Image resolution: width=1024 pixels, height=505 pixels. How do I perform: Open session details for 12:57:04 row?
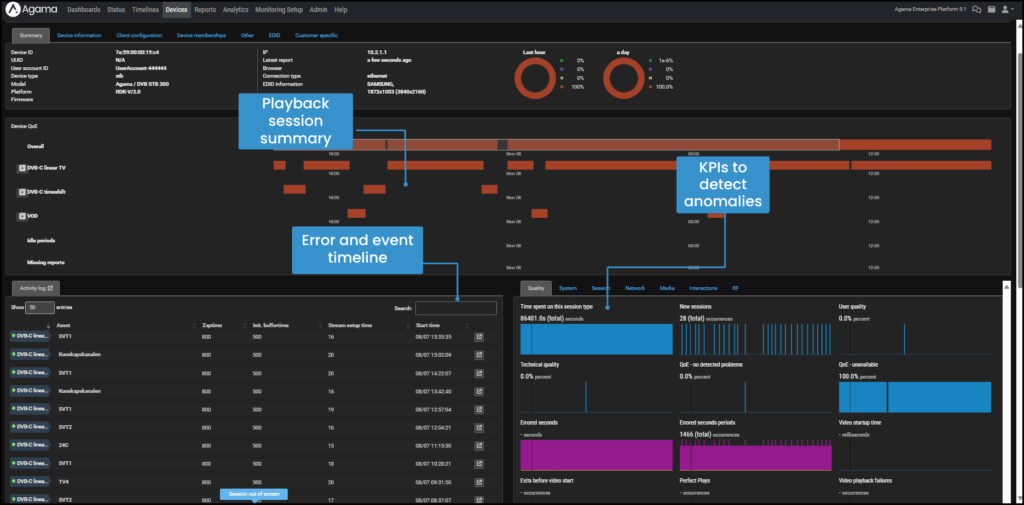click(x=479, y=408)
